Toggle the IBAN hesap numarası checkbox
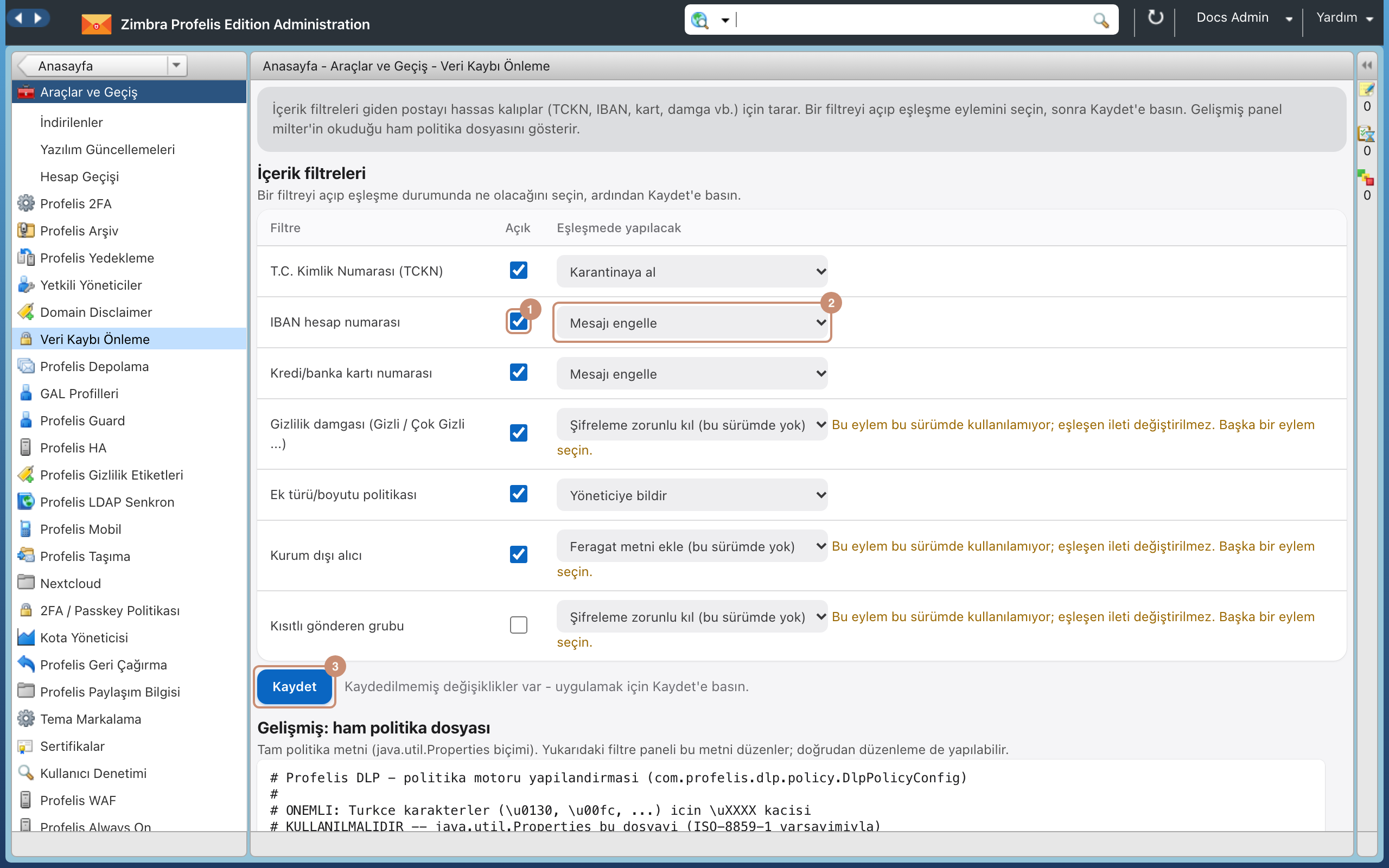This screenshot has height=868, width=1389. tap(518, 322)
